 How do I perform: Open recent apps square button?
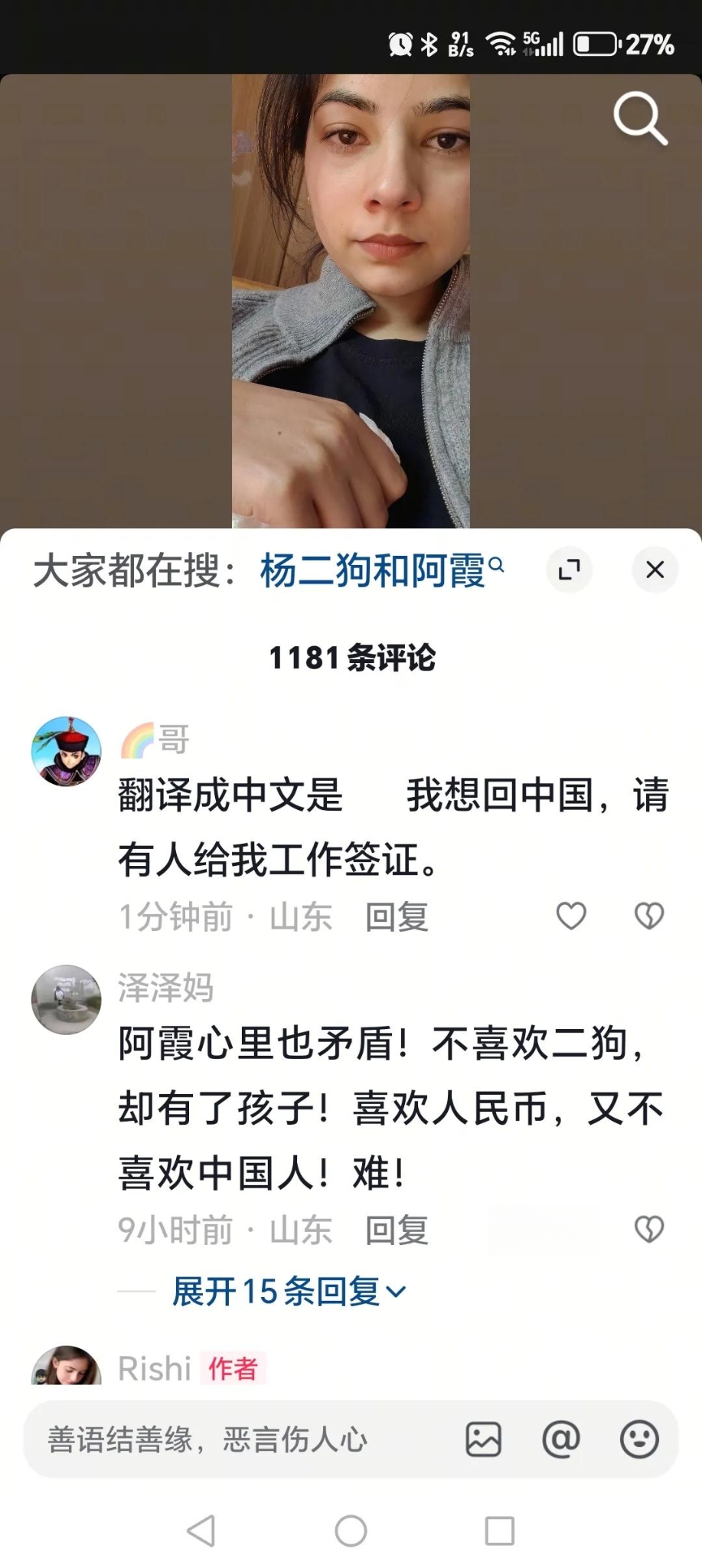pyautogui.click(x=500, y=1531)
